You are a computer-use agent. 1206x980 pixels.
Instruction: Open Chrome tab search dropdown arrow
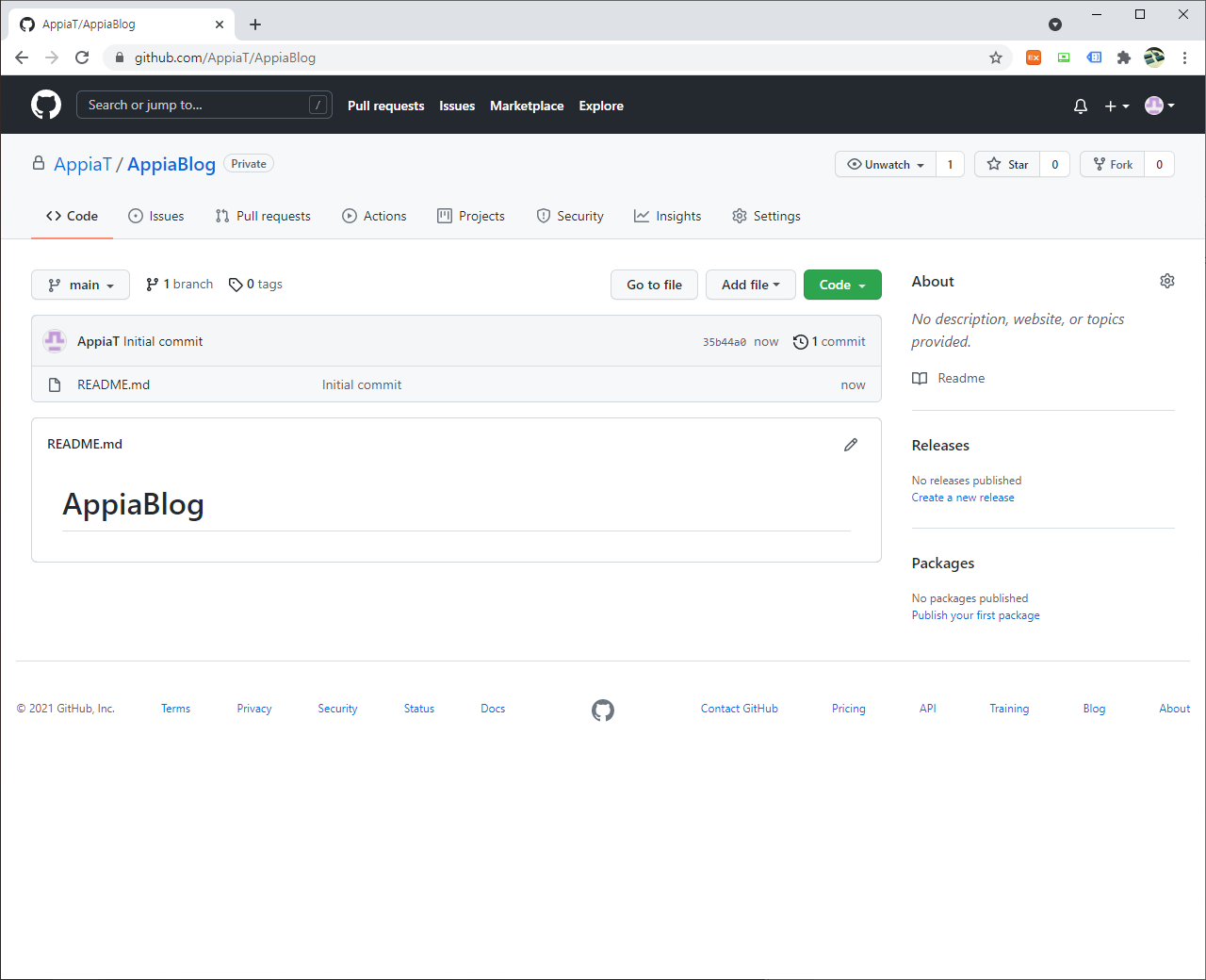pos(1055,24)
